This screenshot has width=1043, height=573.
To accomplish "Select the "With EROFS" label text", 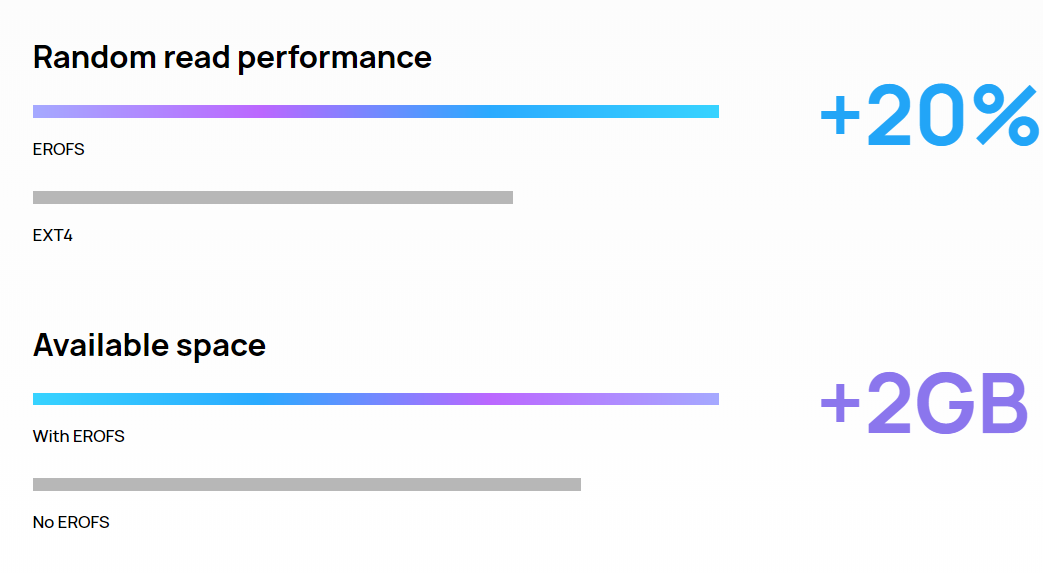I will tap(79, 437).
